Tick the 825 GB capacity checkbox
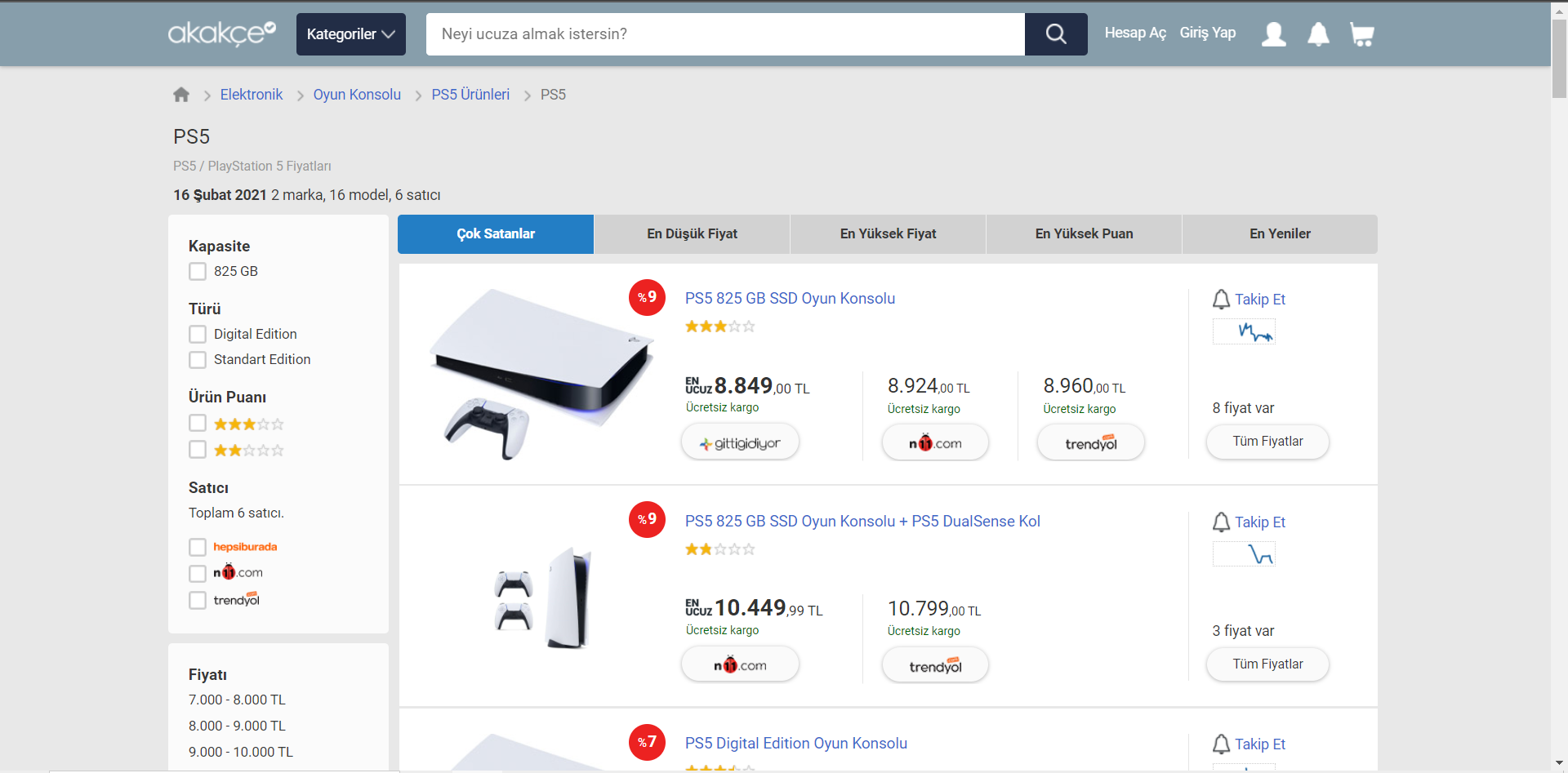 [x=198, y=272]
